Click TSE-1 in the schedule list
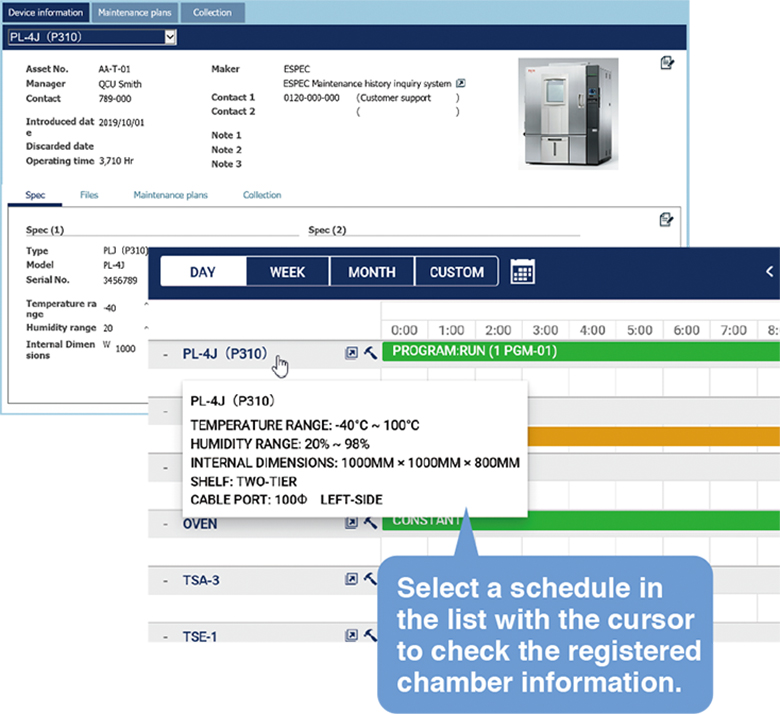The image size is (780, 714). coord(199,637)
